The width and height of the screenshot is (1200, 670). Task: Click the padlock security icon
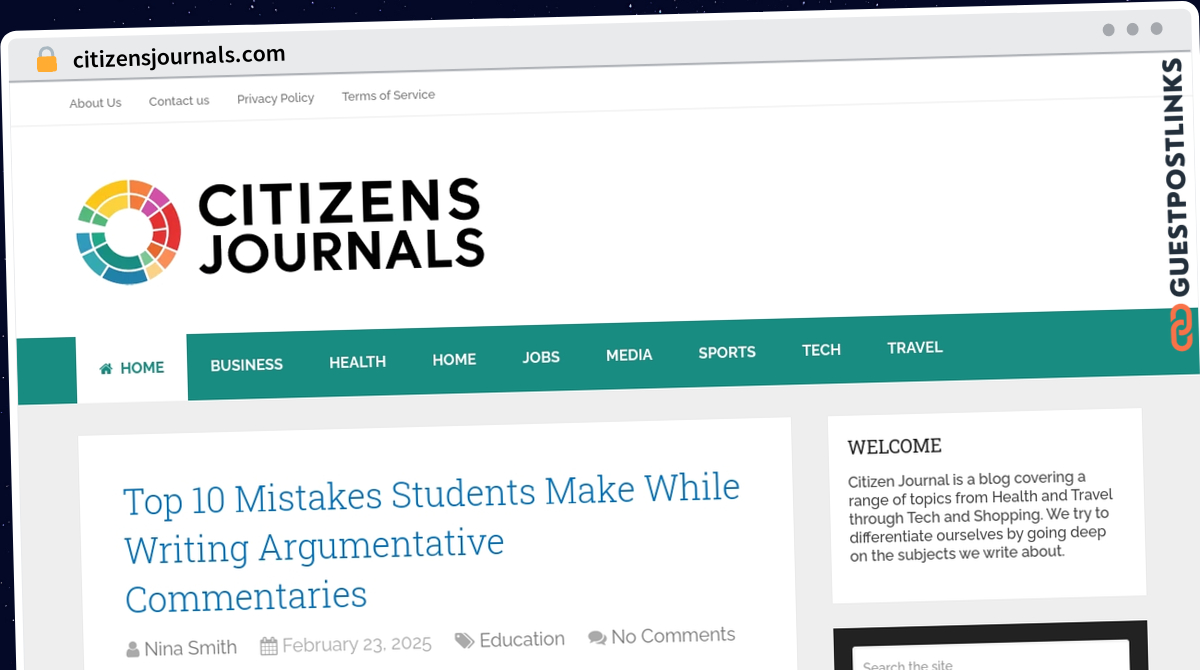tap(47, 59)
